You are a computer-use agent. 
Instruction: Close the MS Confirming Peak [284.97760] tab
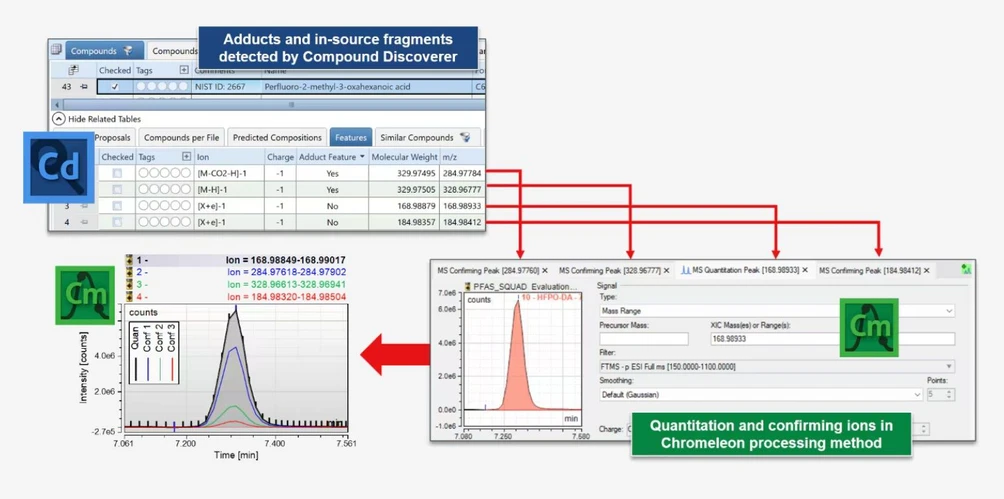pyautogui.click(x=545, y=270)
